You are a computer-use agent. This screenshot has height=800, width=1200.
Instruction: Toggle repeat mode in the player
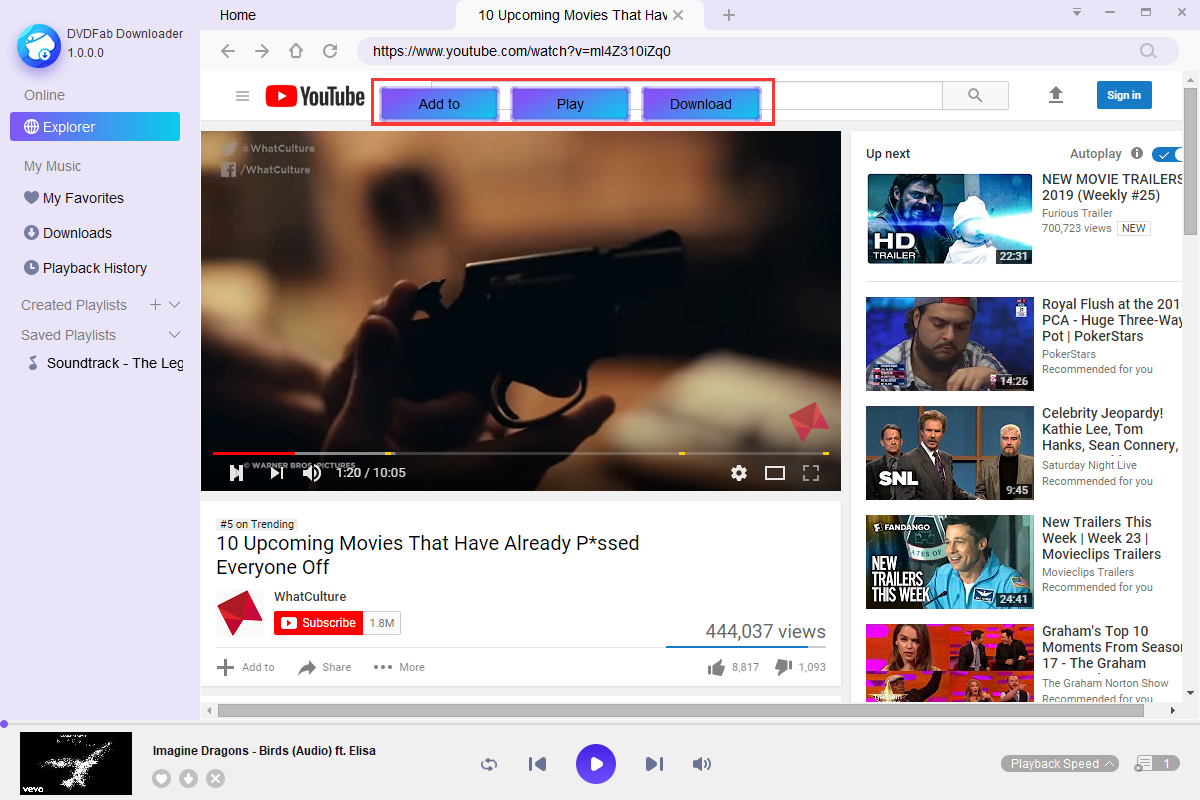[489, 764]
